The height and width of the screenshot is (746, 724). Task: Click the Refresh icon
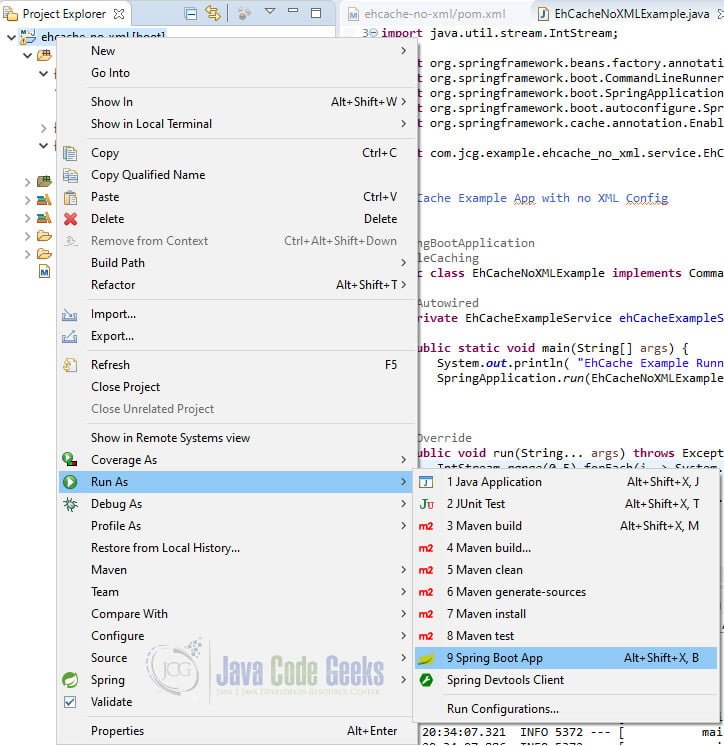[x=70, y=365]
